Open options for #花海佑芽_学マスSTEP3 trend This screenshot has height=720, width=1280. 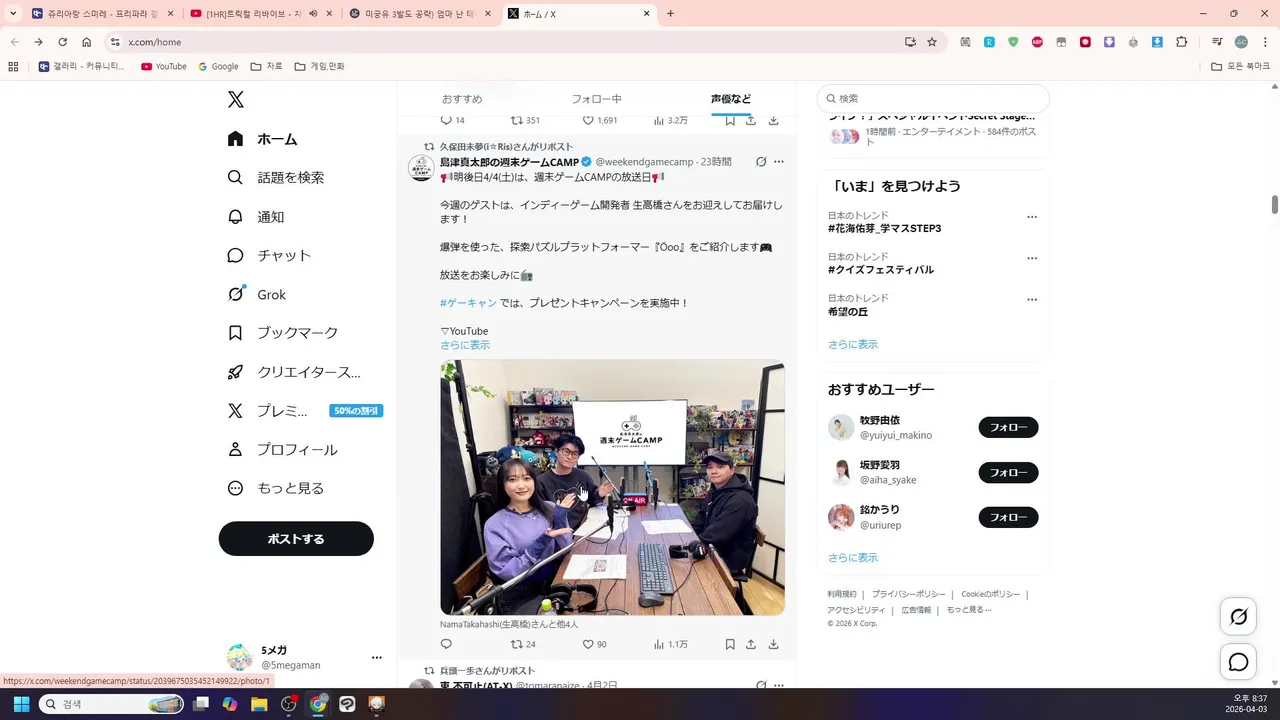pos(1032,217)
